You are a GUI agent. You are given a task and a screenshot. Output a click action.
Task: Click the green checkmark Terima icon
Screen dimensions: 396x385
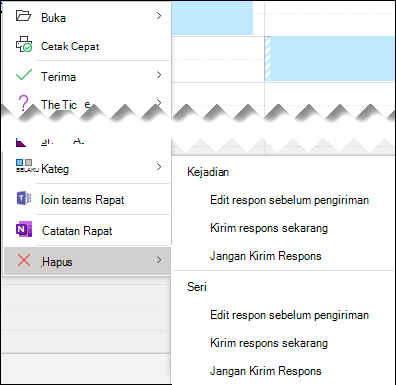tap(24, 75)
